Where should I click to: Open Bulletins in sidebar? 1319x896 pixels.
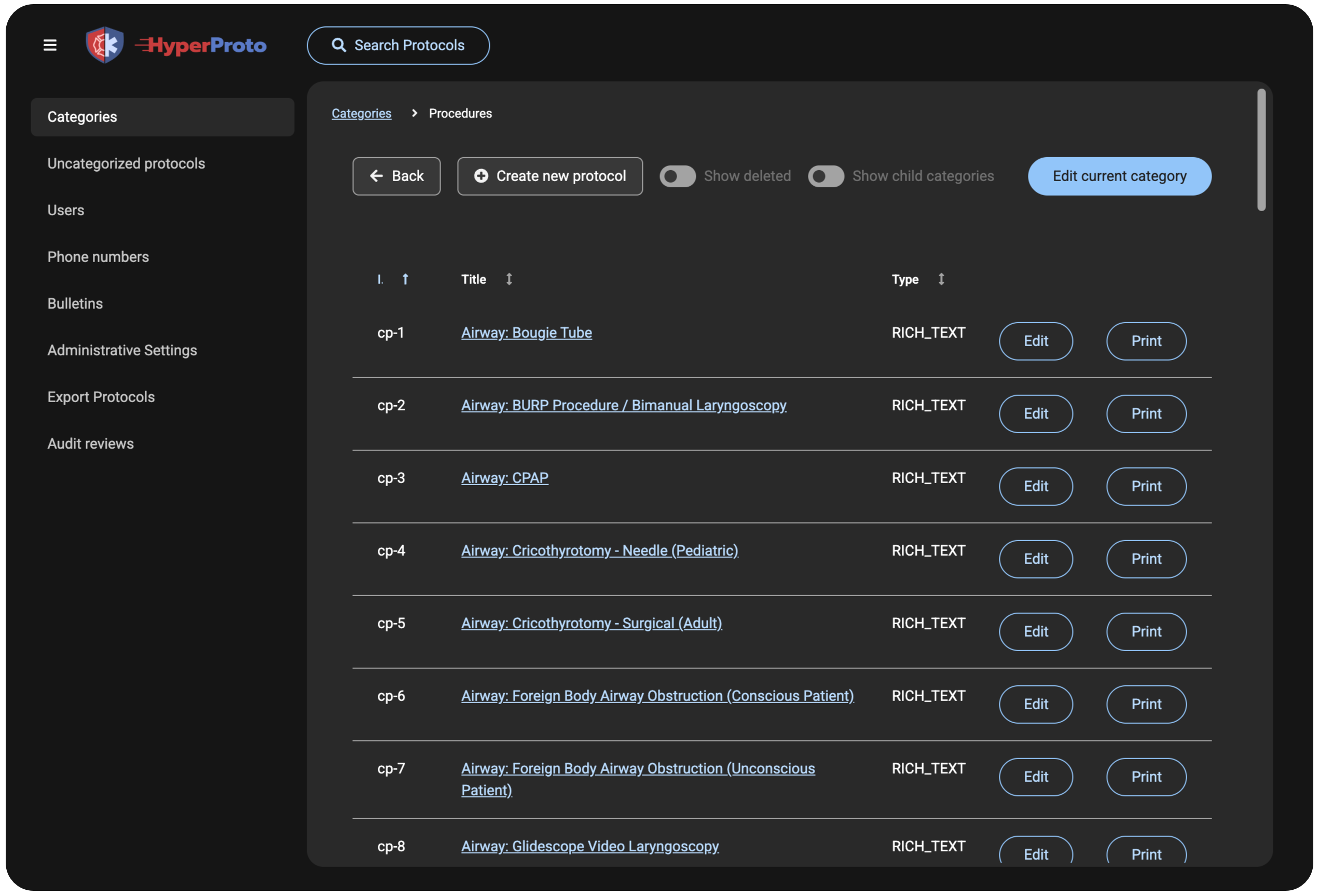click(162, 304)
